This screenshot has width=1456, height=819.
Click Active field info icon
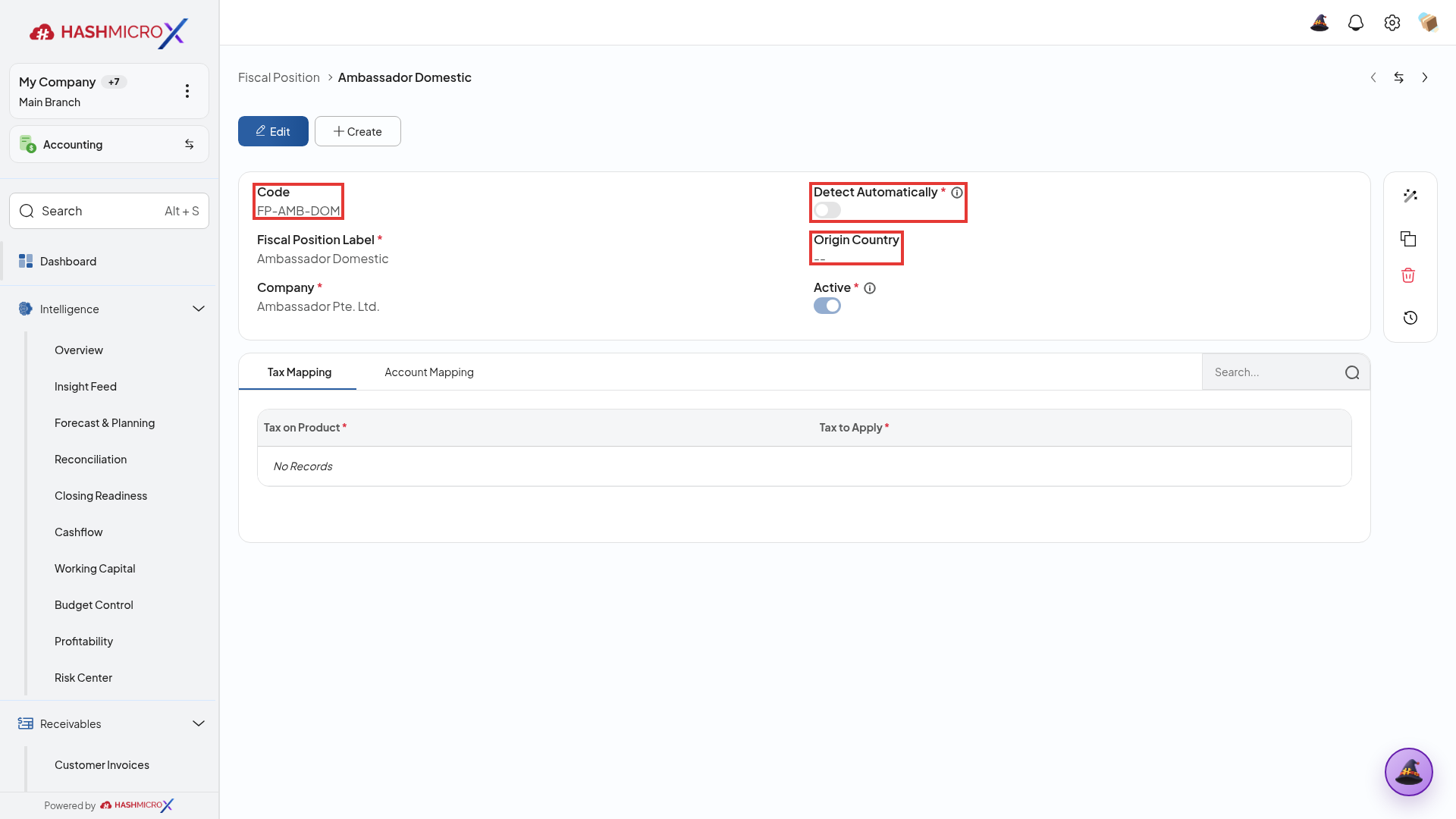coord(870,288)
